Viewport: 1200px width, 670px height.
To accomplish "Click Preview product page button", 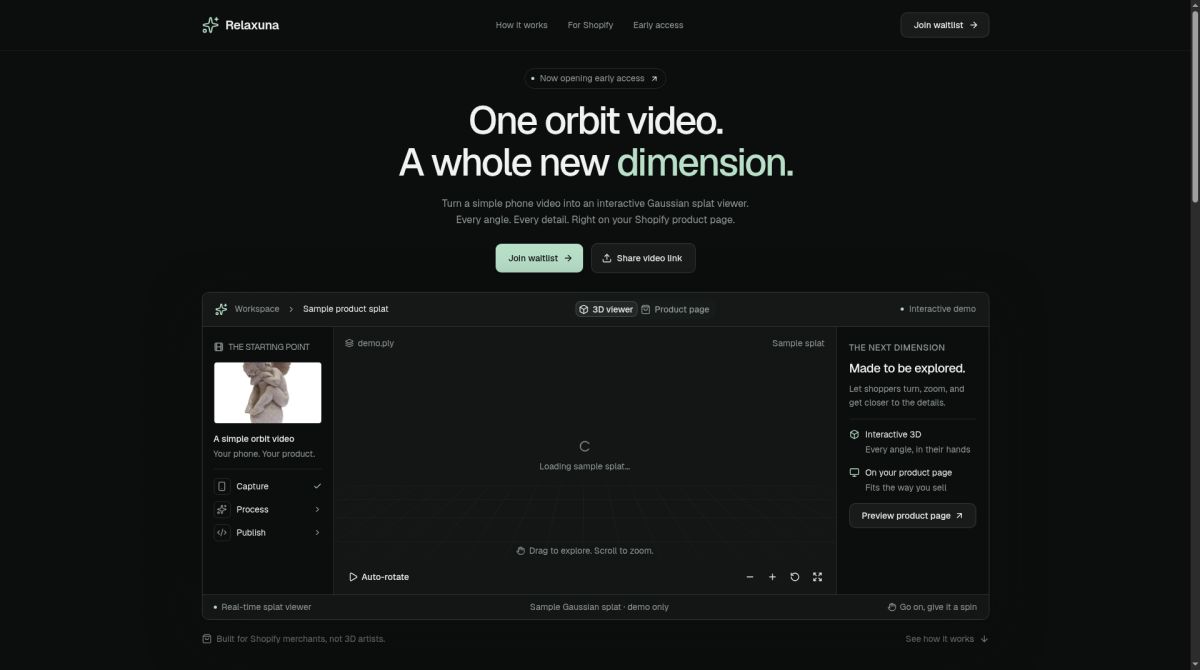I will pos(912,516).
